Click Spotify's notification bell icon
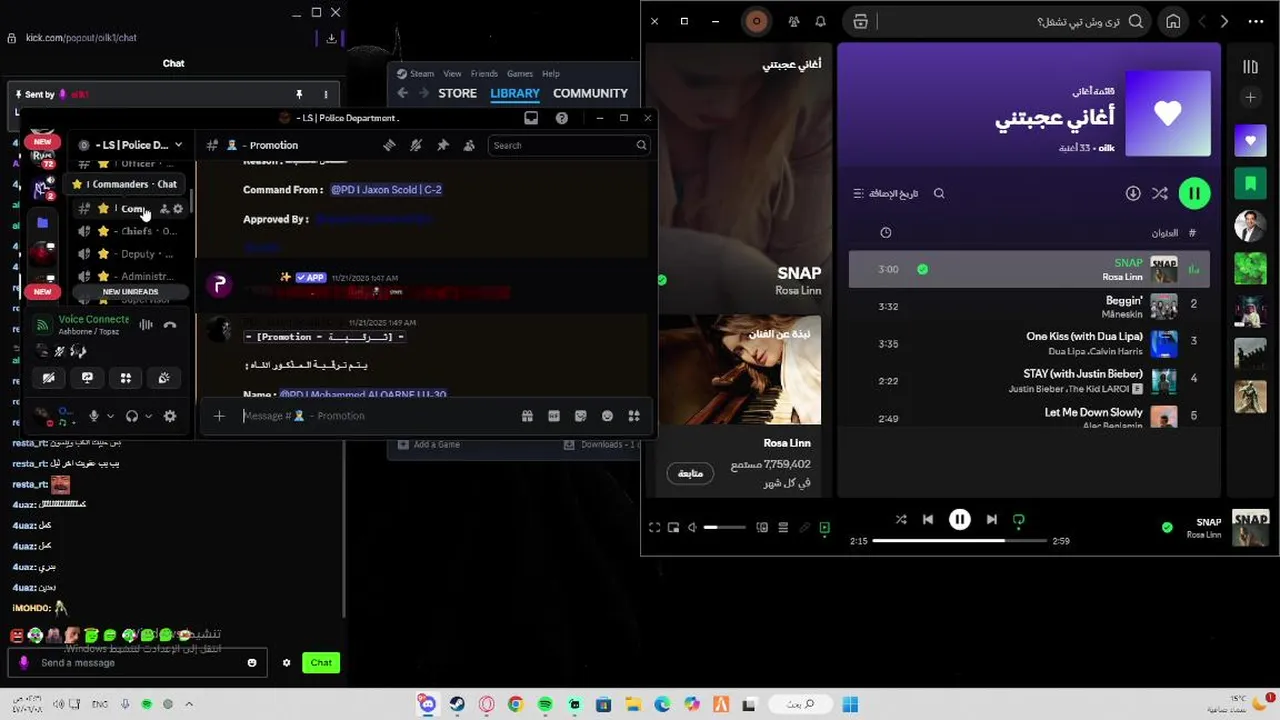 [x=821, y=21]
